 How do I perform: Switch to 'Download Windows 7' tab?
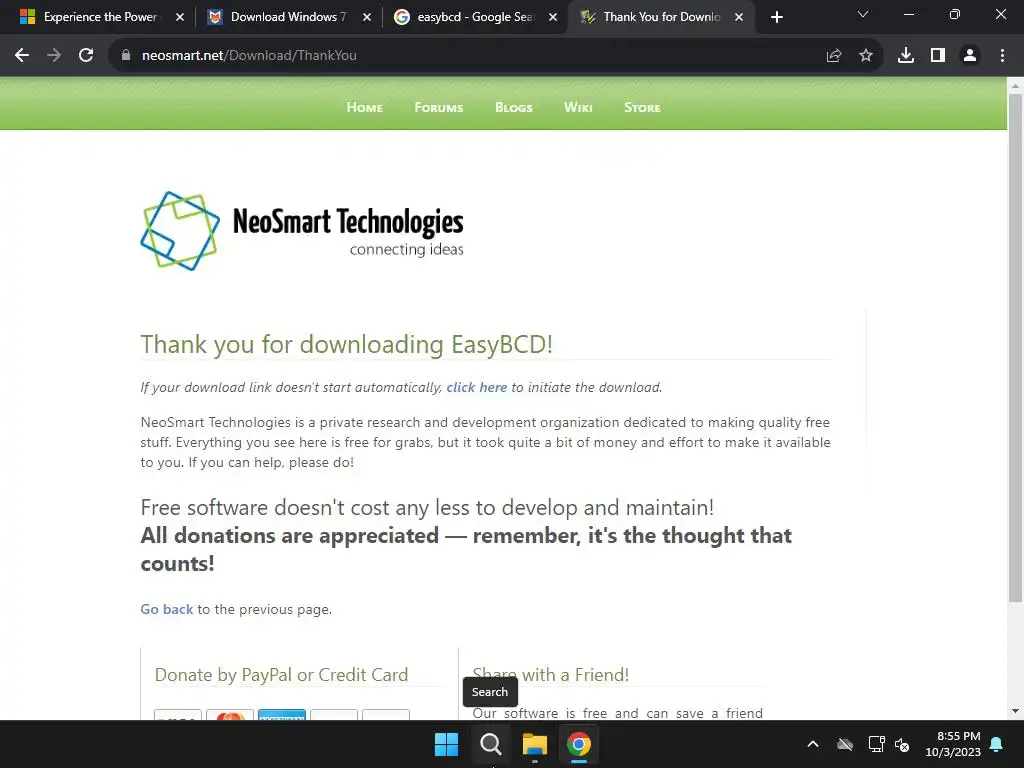289,18
